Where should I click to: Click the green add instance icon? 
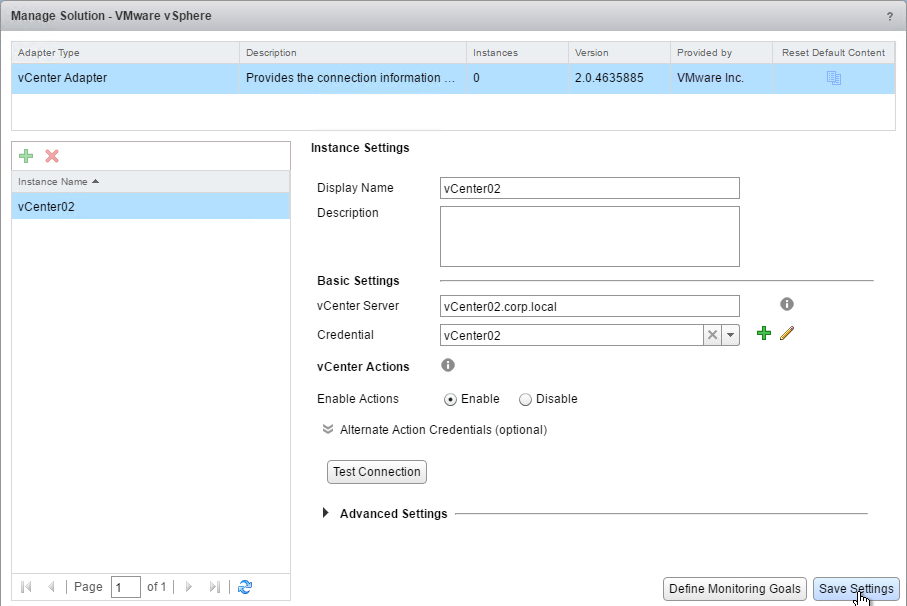27,156
